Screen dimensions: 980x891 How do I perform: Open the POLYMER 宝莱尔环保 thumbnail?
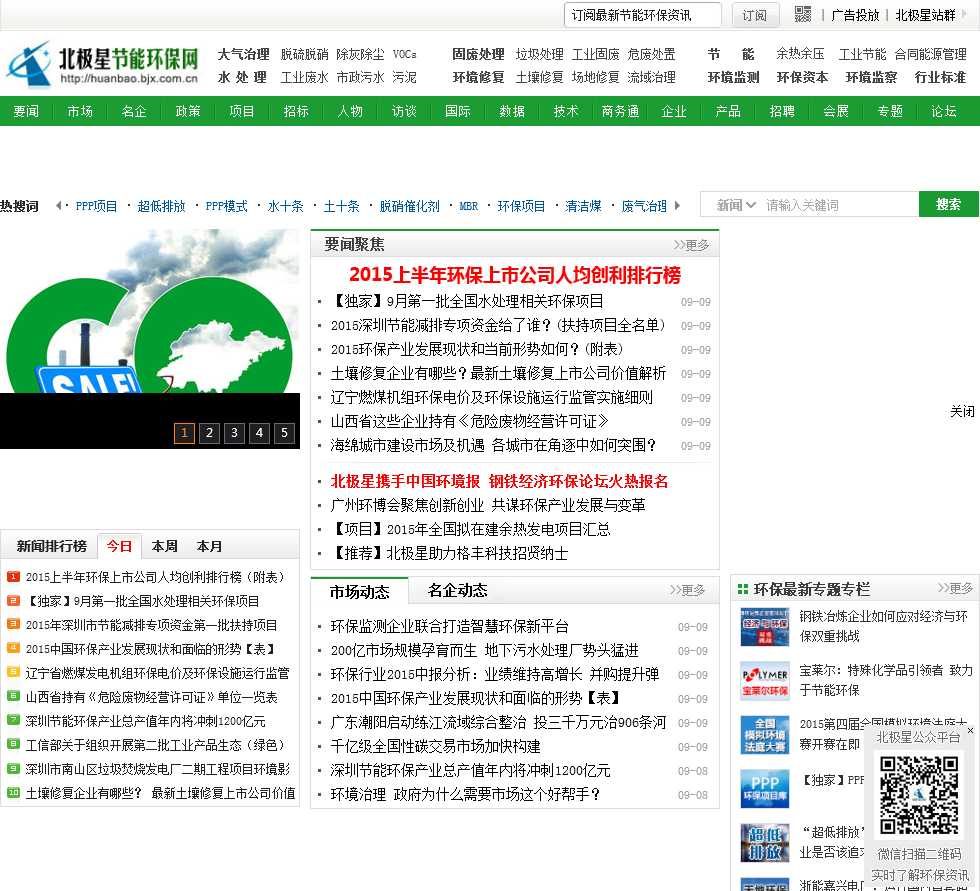(x=764, y=680)
